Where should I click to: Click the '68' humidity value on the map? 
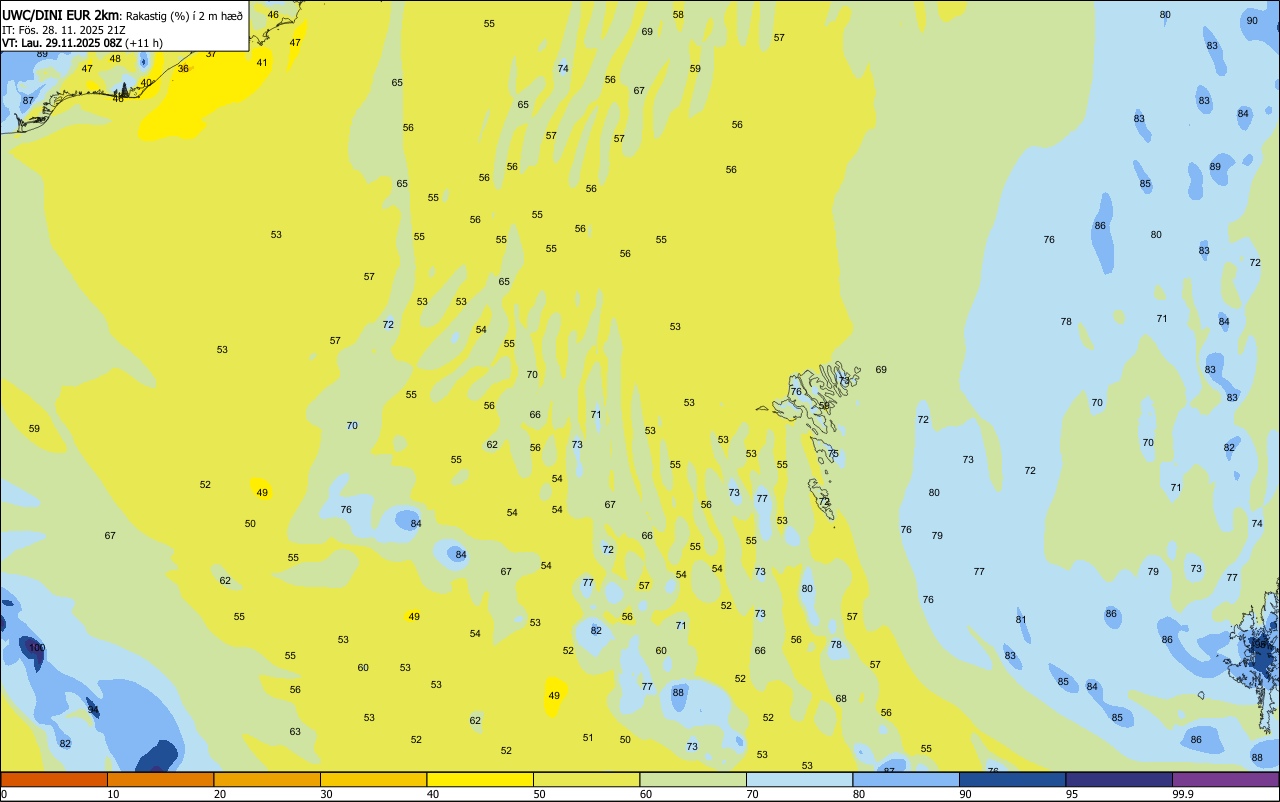click(x=841, y=699)
